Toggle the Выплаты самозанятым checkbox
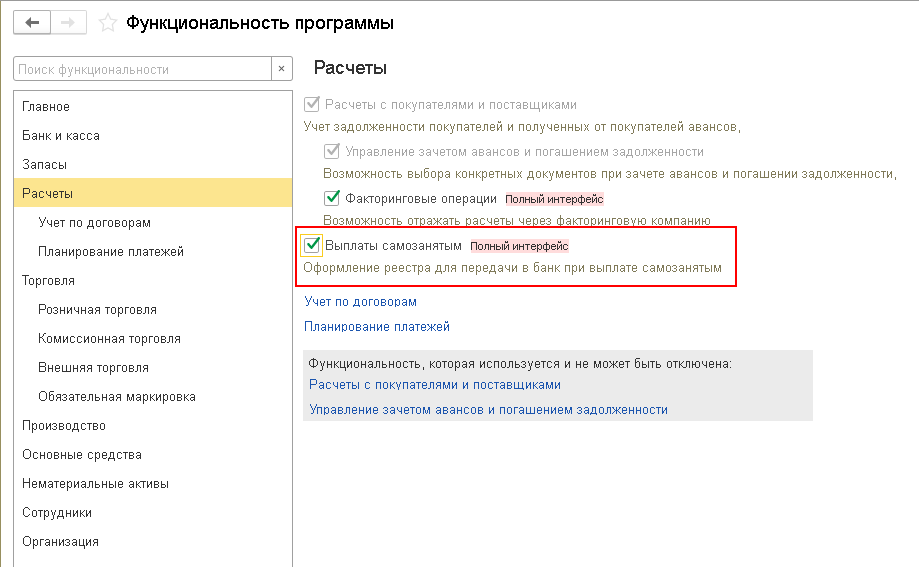The image size is (919, 567). tap(312, 245)
